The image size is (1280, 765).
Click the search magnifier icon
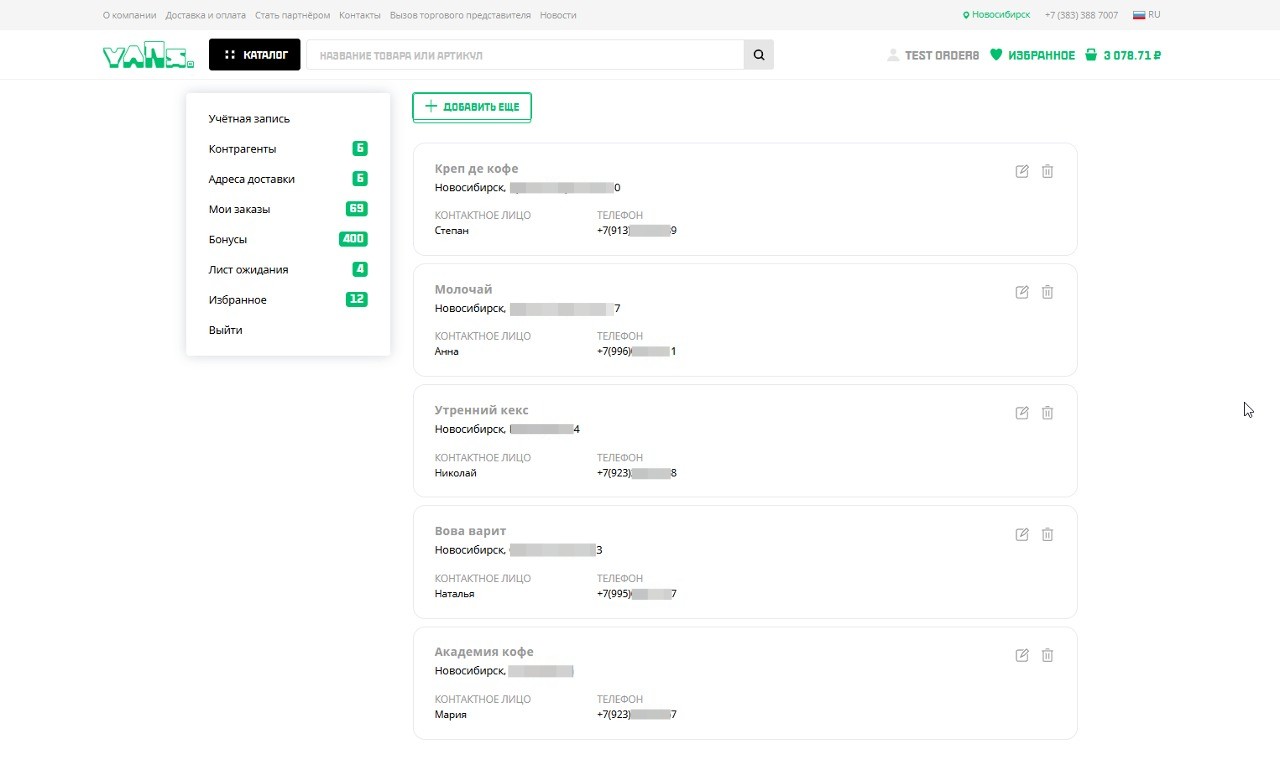coord(758,55)
